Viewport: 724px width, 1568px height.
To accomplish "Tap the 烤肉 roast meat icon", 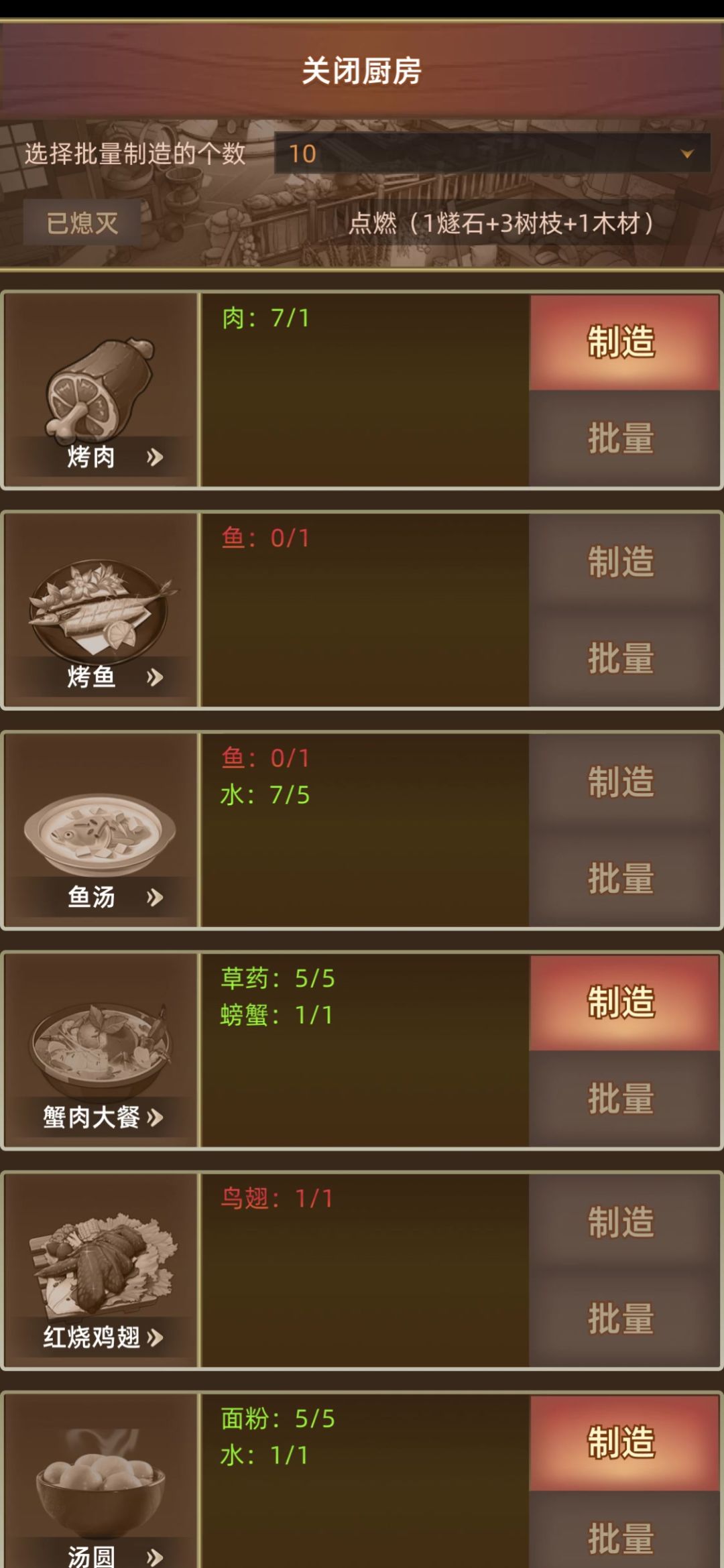I will click(x=101, y=389).
